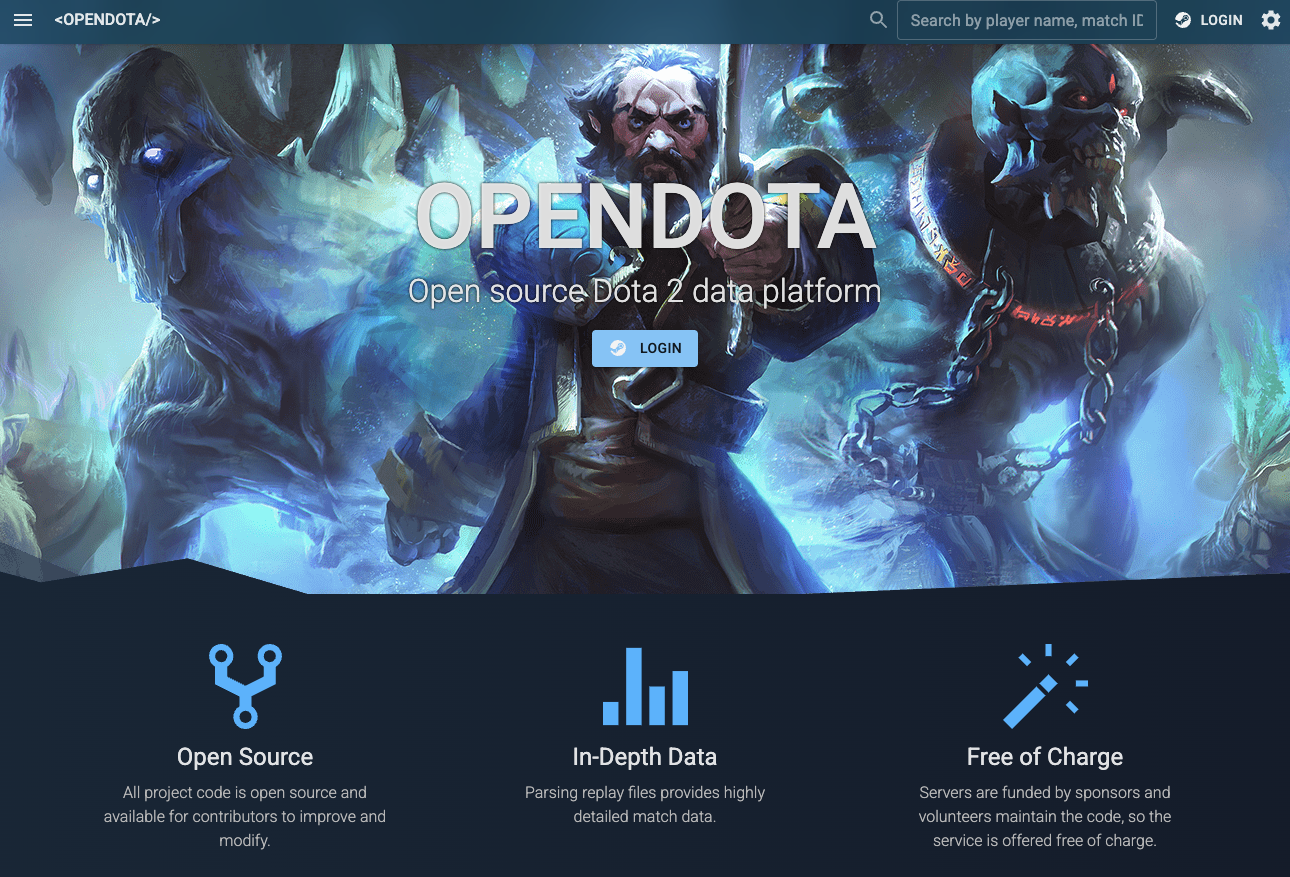The image size is (1290, 877).
Task: Select the Free of Charge heading
Action: (x=1045, y=757)
